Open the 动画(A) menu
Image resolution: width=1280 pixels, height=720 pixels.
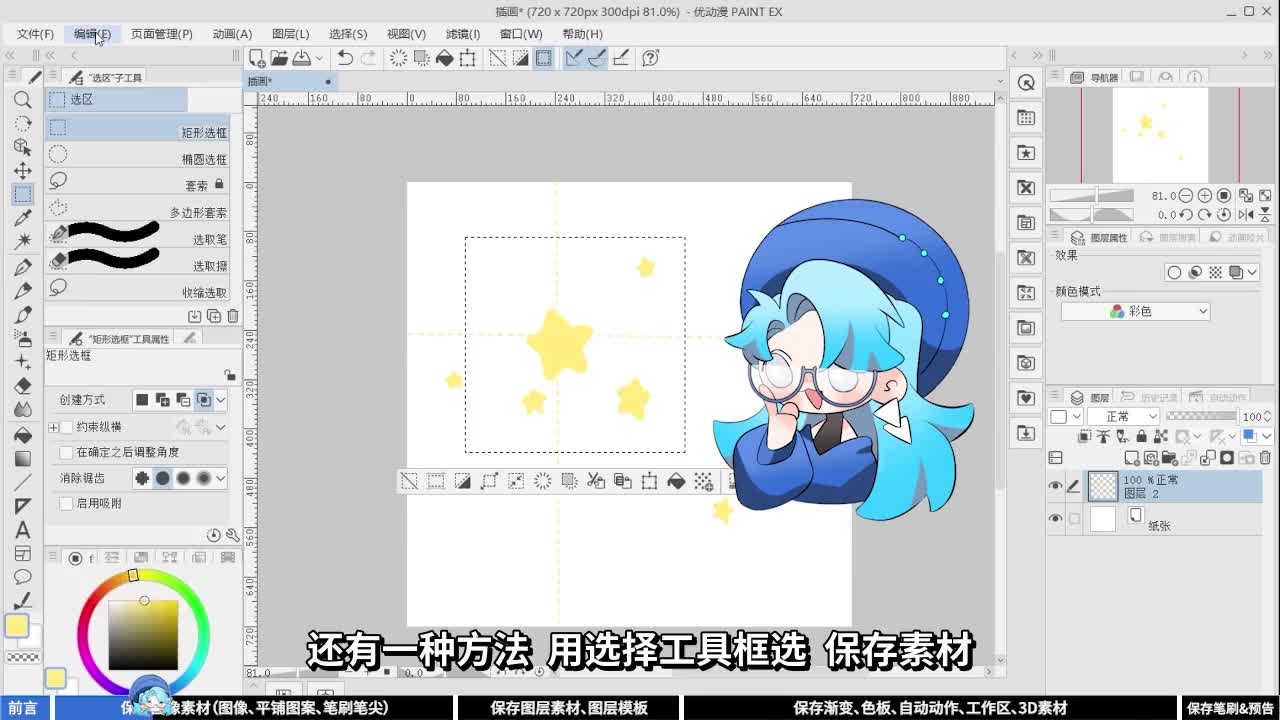point(232,34)
